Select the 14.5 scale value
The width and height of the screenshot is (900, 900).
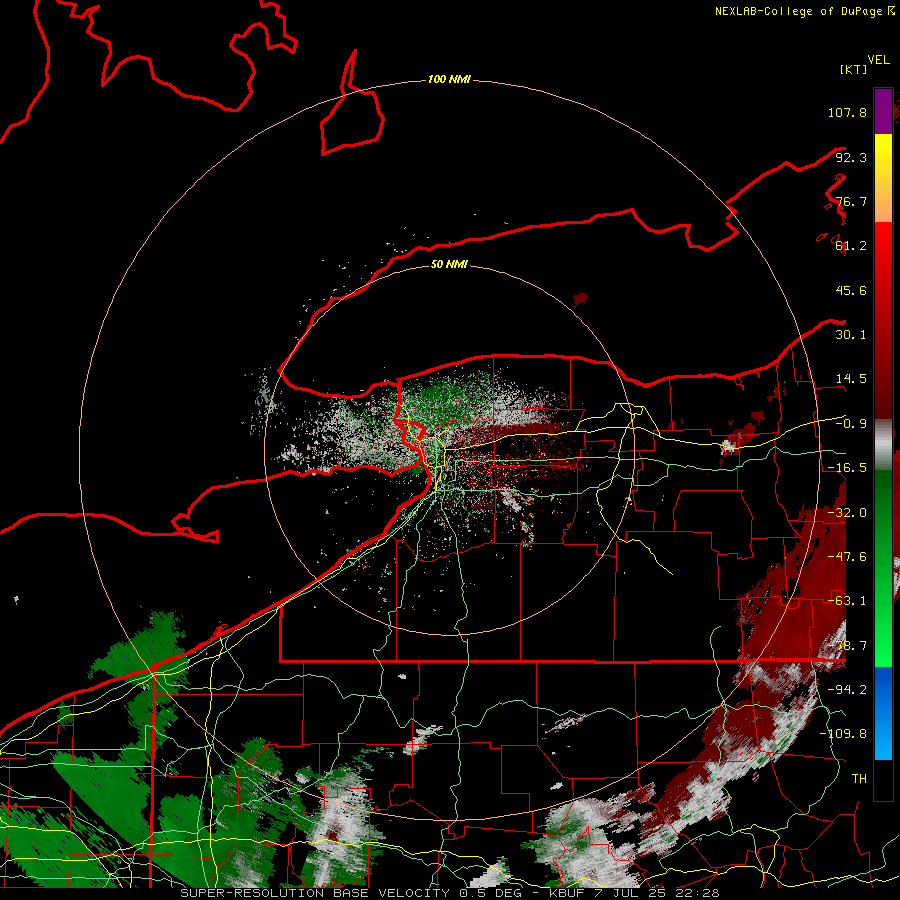(x=851, y=379)
